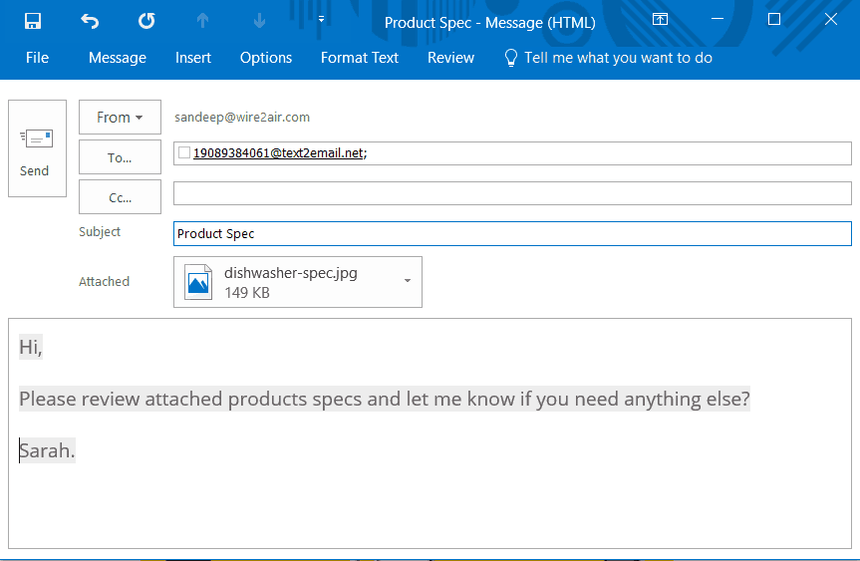Switch to the Format Text tab

[x=359, y=58]
